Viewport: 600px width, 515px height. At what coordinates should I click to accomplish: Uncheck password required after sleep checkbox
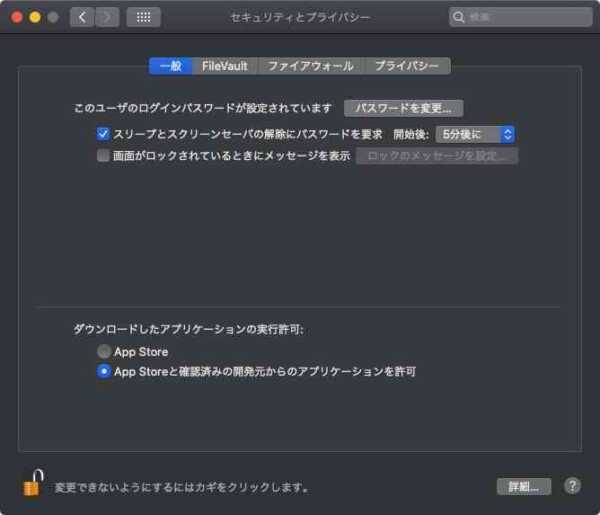click(103, 133)
